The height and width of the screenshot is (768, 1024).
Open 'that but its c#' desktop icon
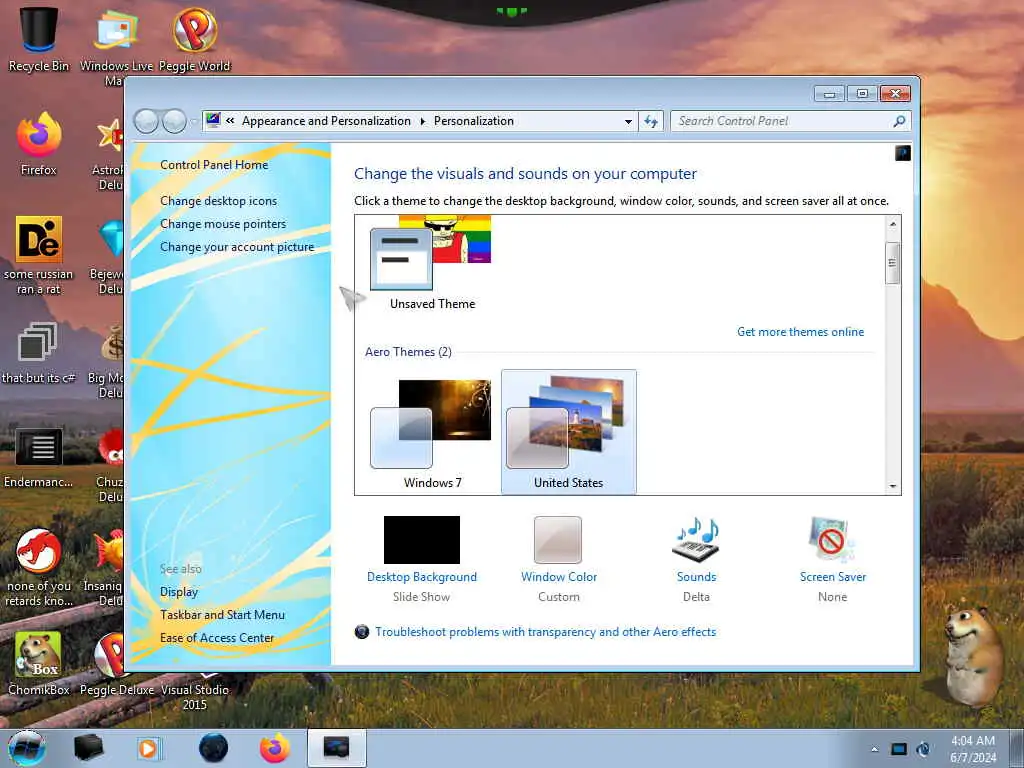pos(39,353)
